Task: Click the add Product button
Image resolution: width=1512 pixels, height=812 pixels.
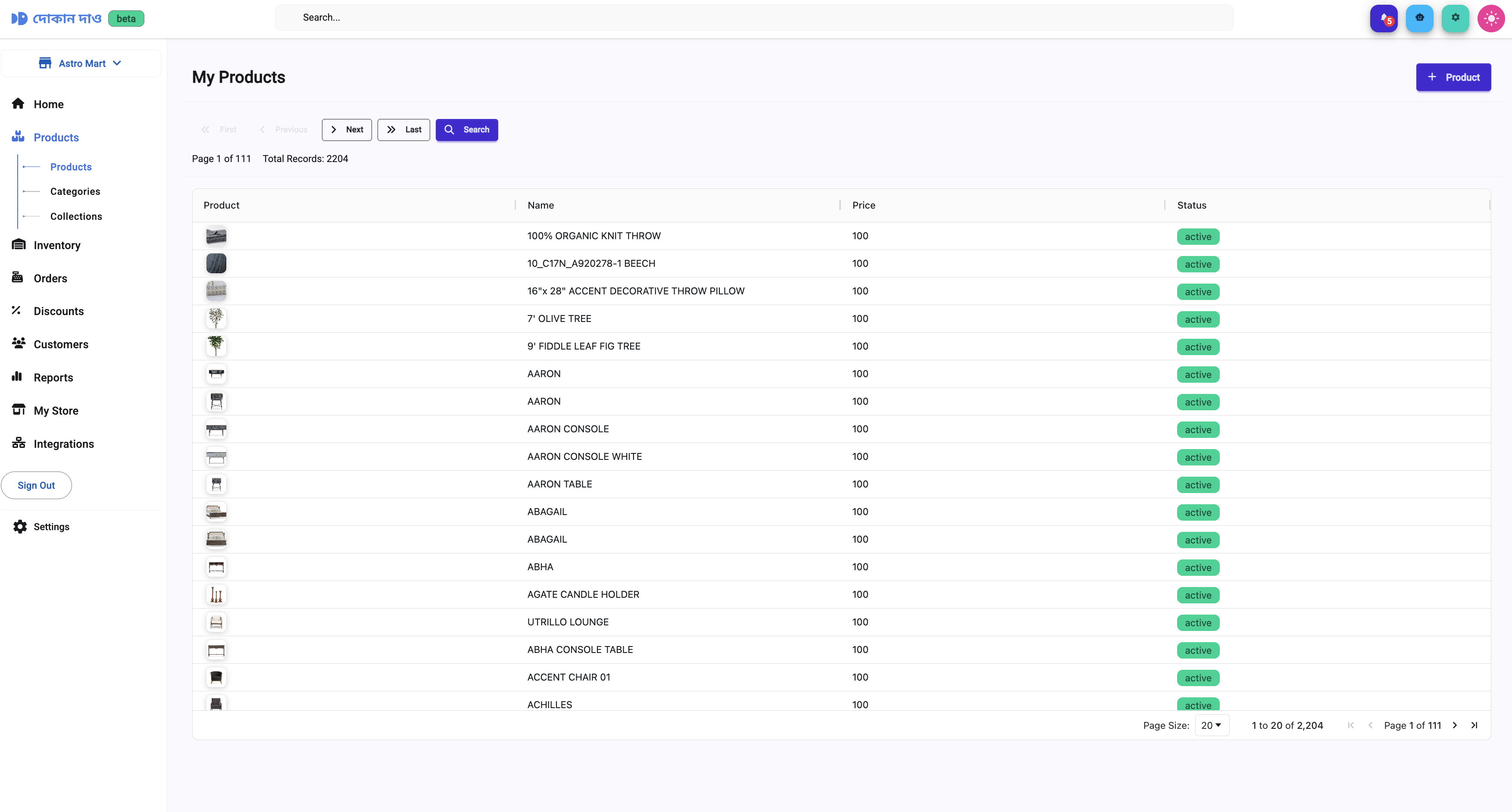Action: pos(1453,78)
